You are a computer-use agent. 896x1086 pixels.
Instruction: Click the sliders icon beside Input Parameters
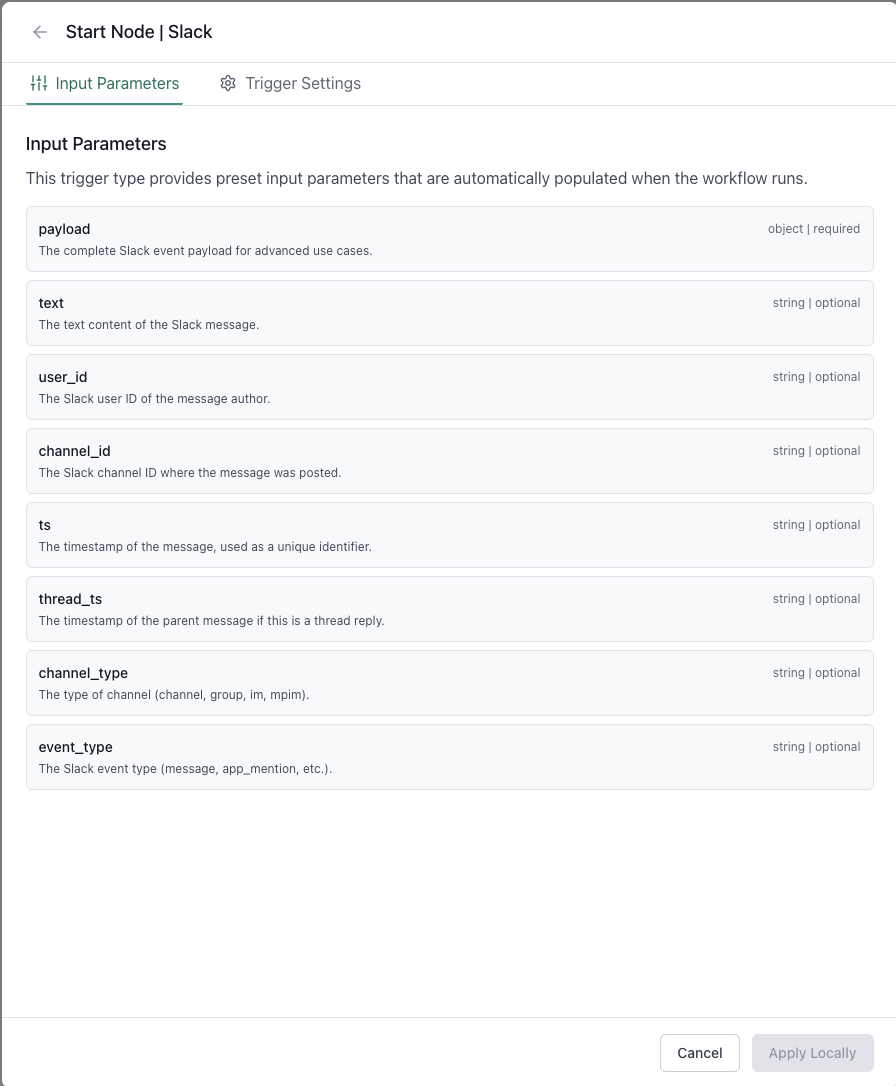click(x=39, y=84)
